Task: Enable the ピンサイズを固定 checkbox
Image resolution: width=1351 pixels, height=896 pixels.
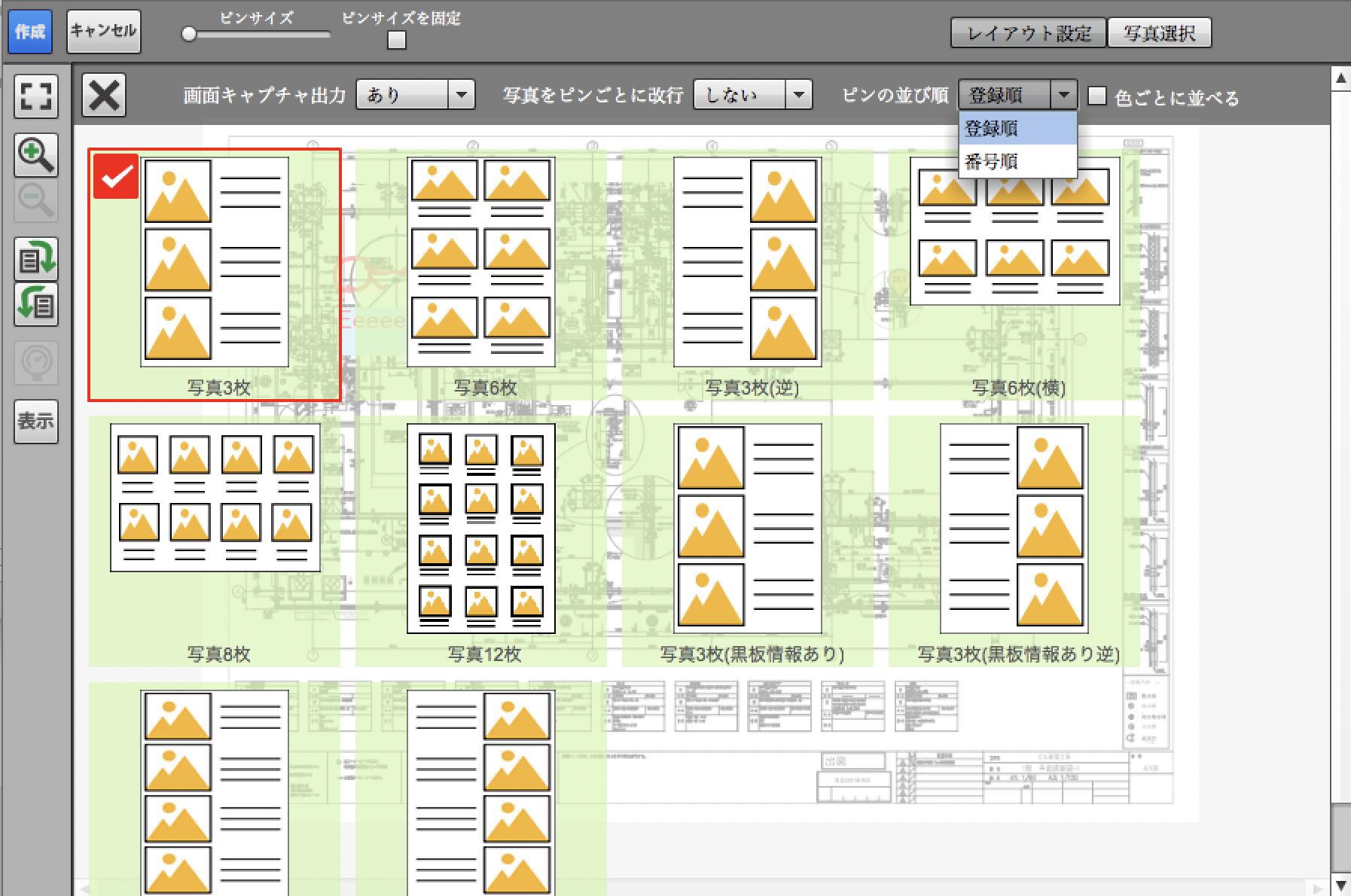Action: tap(397, 40)
